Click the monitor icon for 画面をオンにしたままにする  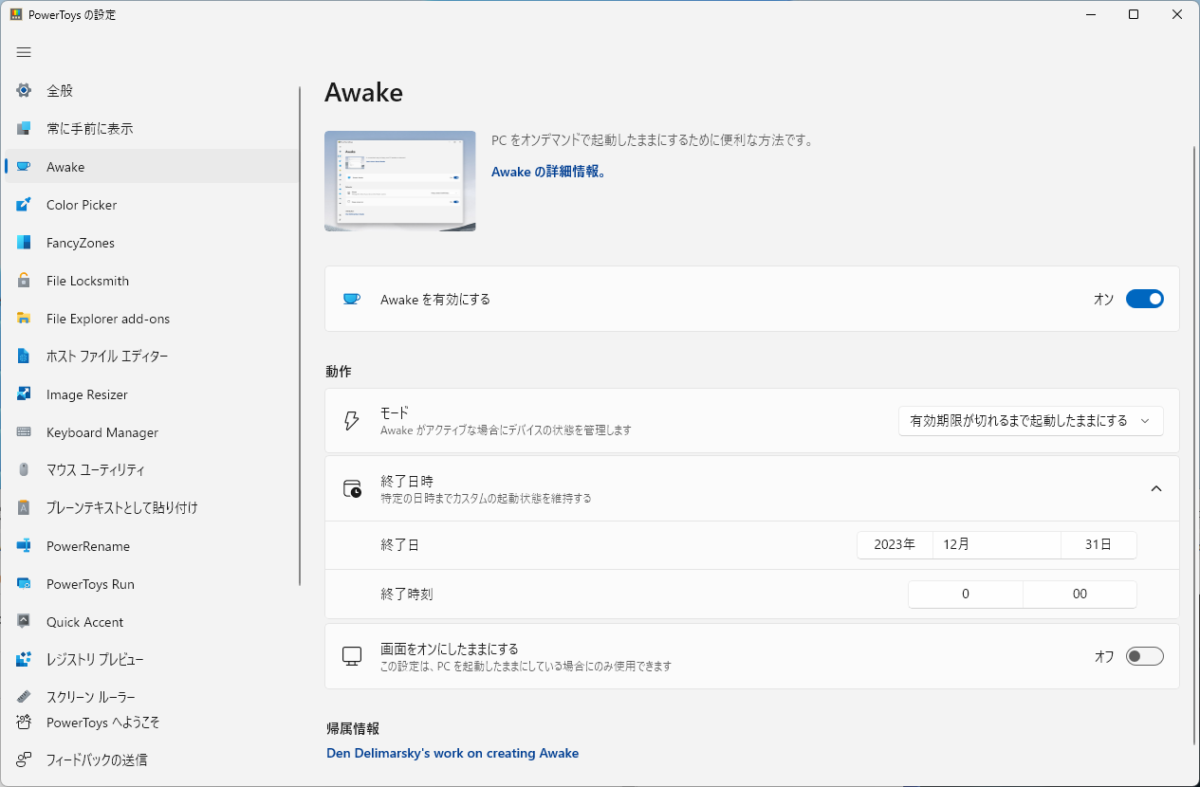click(x=352, y=656)
